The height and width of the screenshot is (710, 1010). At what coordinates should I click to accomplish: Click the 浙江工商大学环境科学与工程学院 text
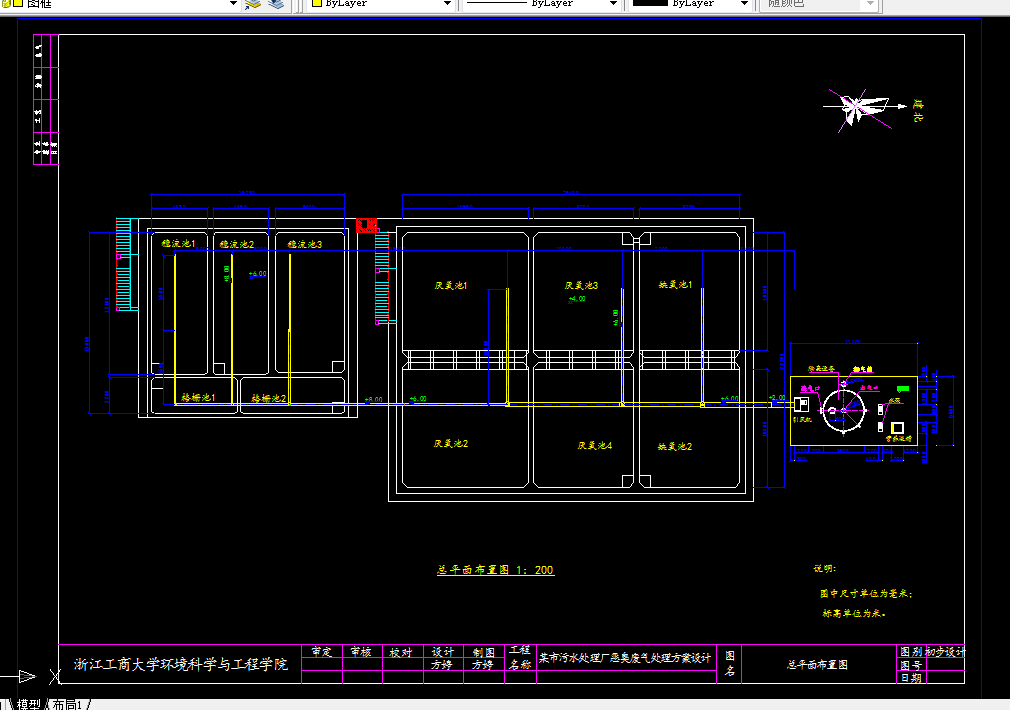click(x=181, y=664)
